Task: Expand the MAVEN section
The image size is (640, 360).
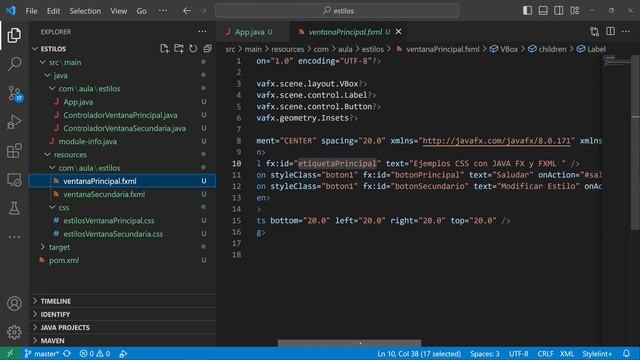Action: [x=122, y=340]
